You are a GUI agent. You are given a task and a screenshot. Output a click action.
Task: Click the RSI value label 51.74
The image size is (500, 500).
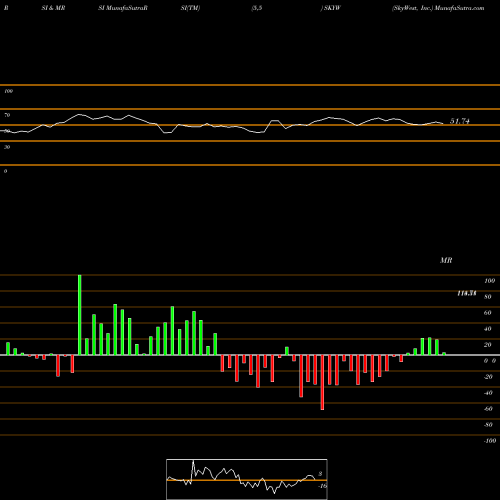tap(460, 121)
